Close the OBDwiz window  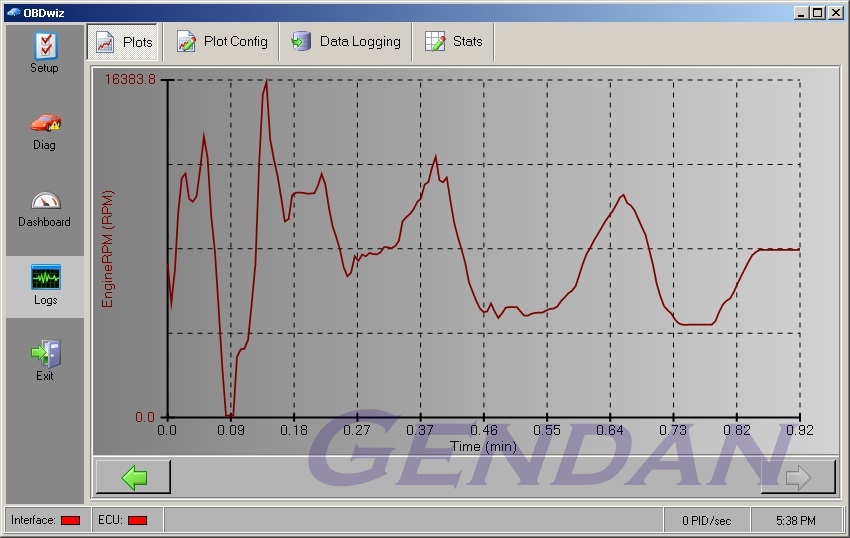tap(835, 12)
